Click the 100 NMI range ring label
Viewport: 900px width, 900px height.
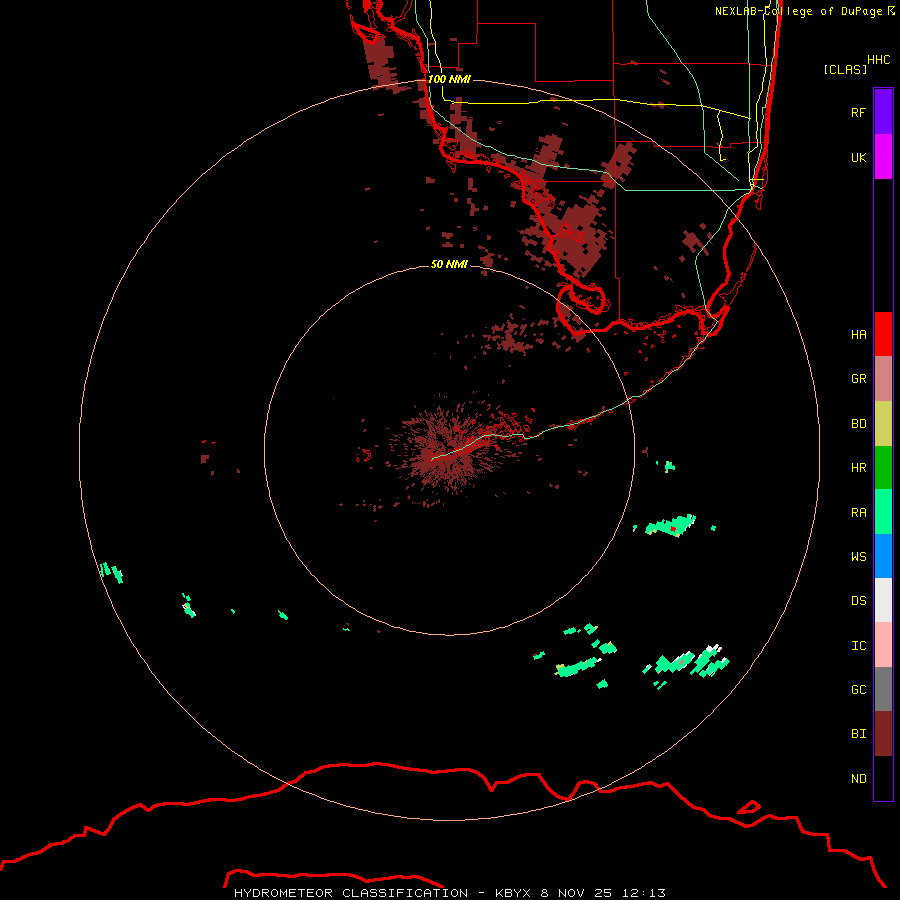click(449, 79)
